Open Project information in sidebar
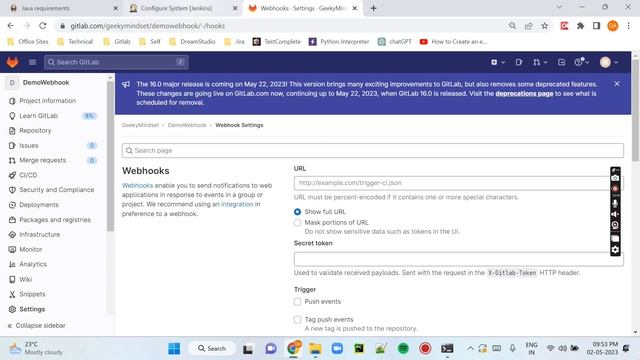This screenshot has width=640, height=360. pos(47,101)
